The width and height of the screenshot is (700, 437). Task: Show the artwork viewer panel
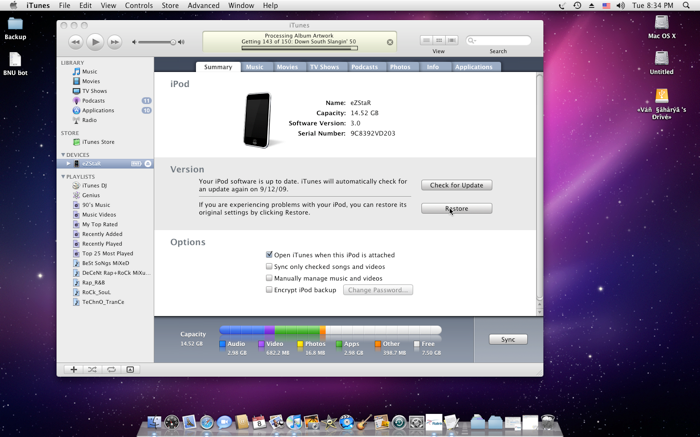(130, 370)
